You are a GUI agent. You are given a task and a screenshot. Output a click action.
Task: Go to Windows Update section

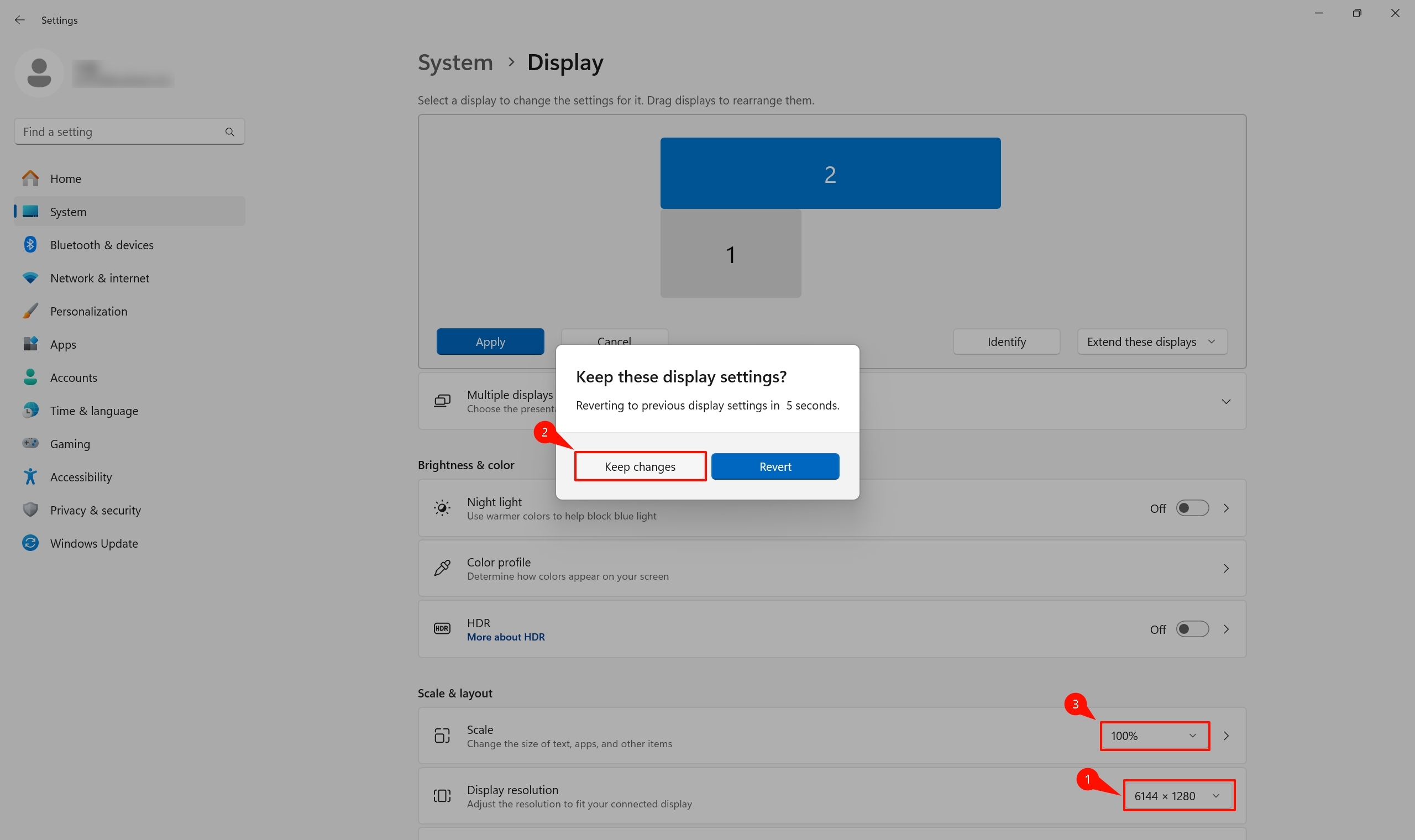(93, 543)
